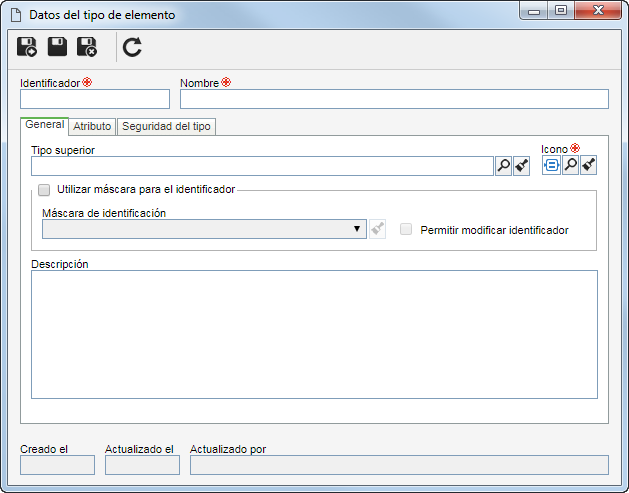Clear the selected Icono

coord(588,165)
